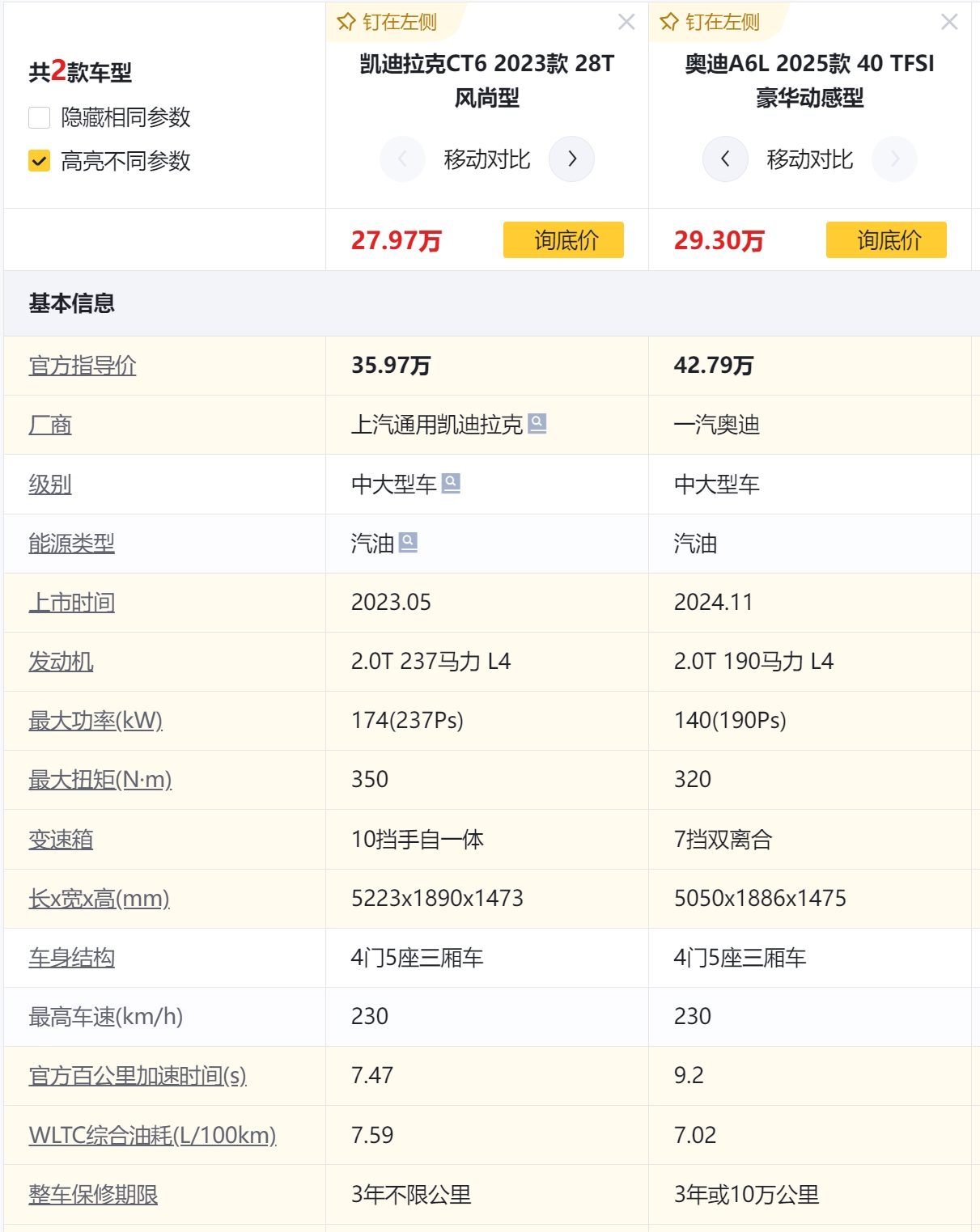Image resolution: width=980 pixels, height=1232 pixels.
Task: Click the 共2款车型 count text
Action: coord(80,72)
